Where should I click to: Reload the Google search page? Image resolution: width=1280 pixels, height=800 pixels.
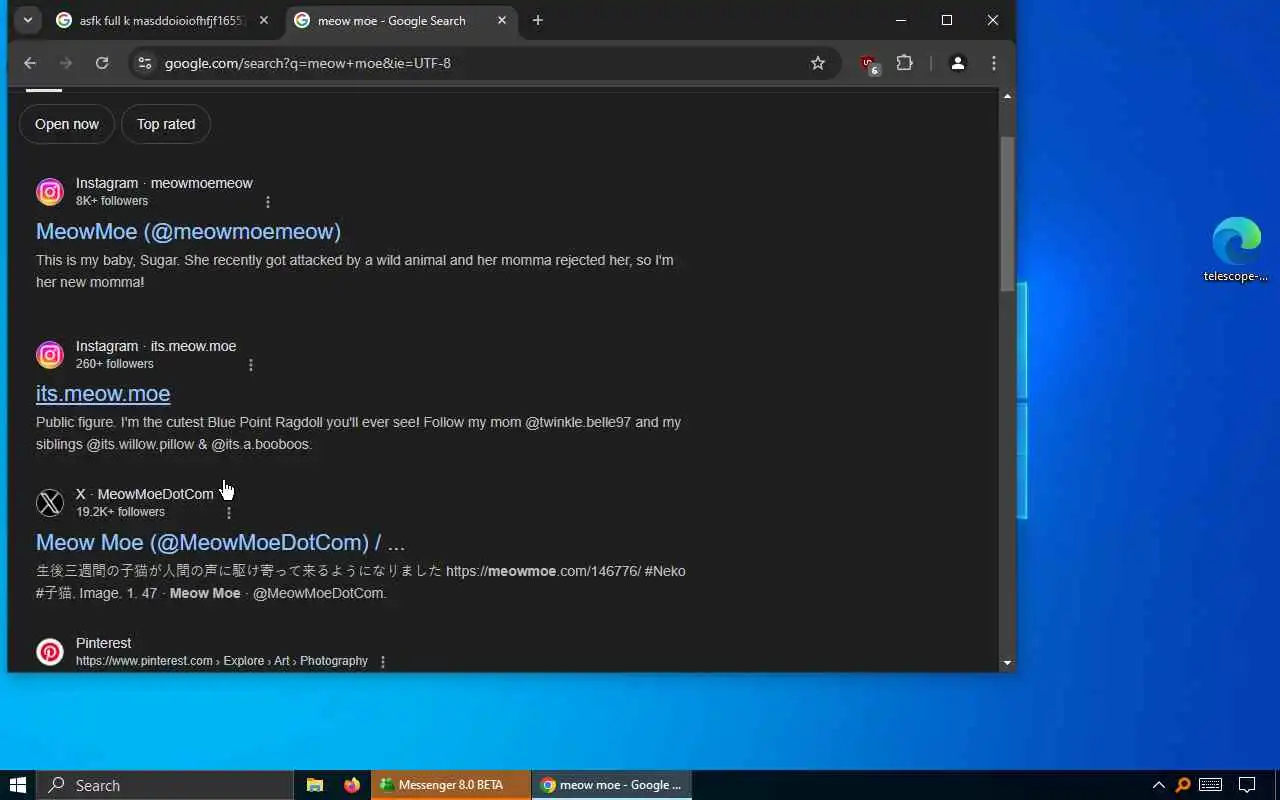coord(102,63)
